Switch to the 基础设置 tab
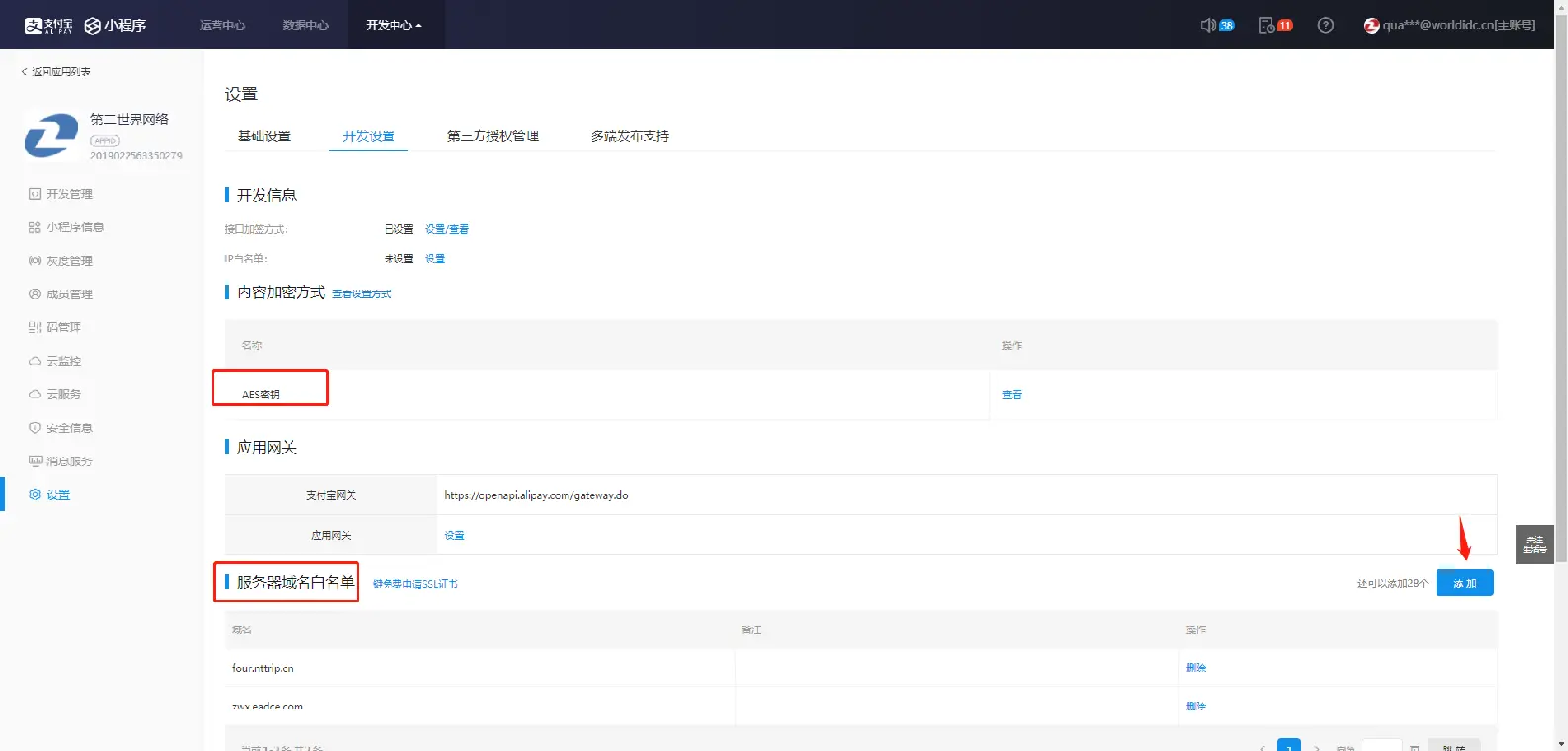 pos(264,136)
